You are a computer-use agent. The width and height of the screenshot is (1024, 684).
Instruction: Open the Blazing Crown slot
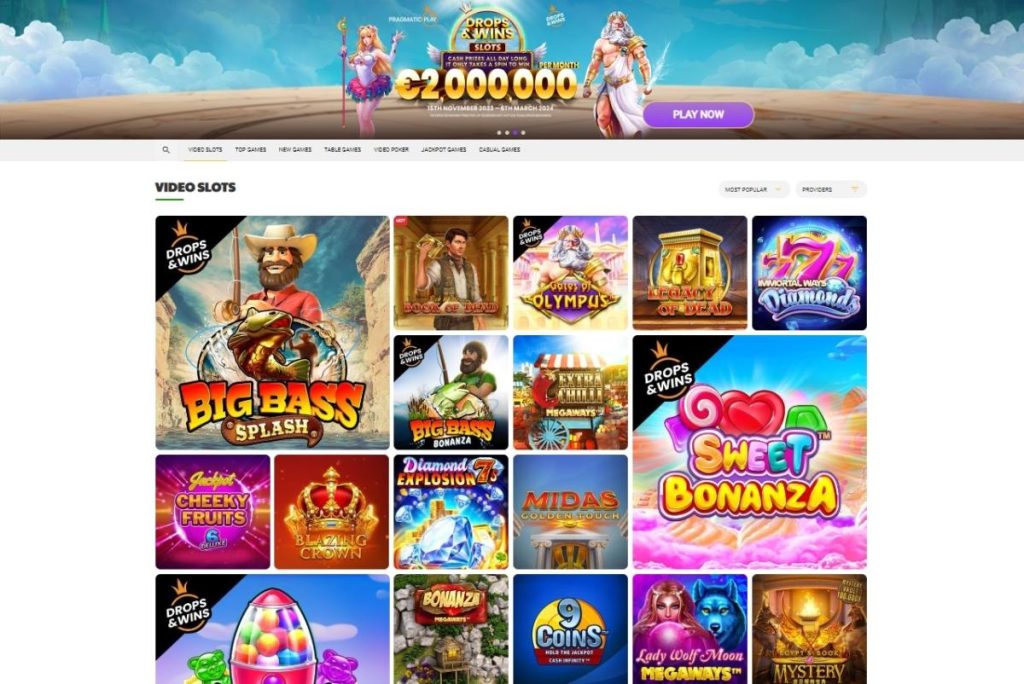coord(332,512)
